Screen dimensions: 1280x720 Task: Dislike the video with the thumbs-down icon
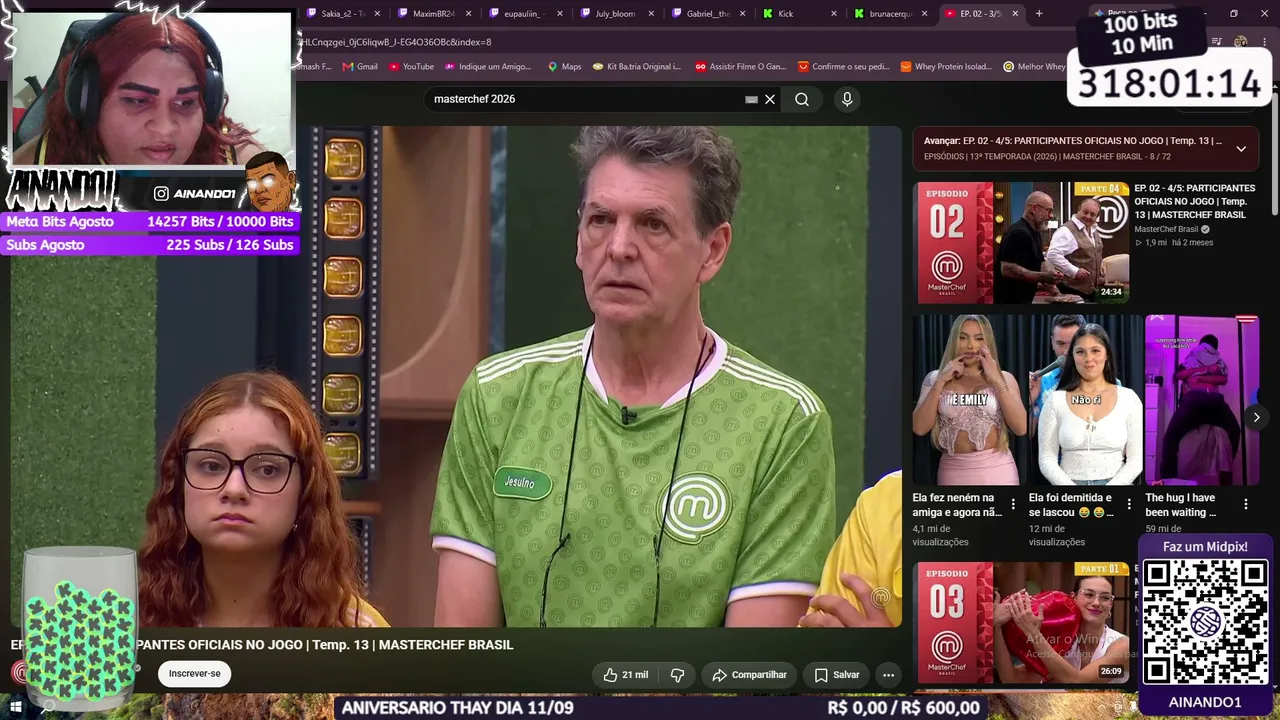(x=677, y=675)
